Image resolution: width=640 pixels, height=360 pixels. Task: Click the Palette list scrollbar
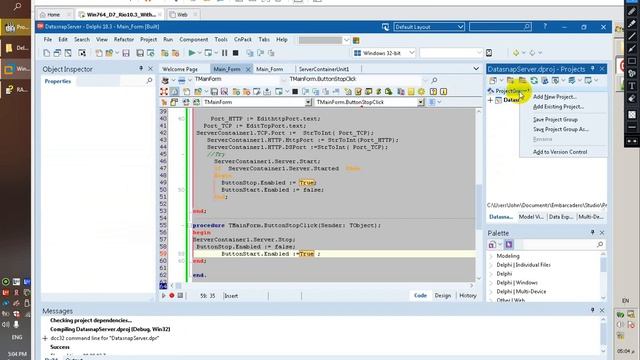(x=603, y=276)
